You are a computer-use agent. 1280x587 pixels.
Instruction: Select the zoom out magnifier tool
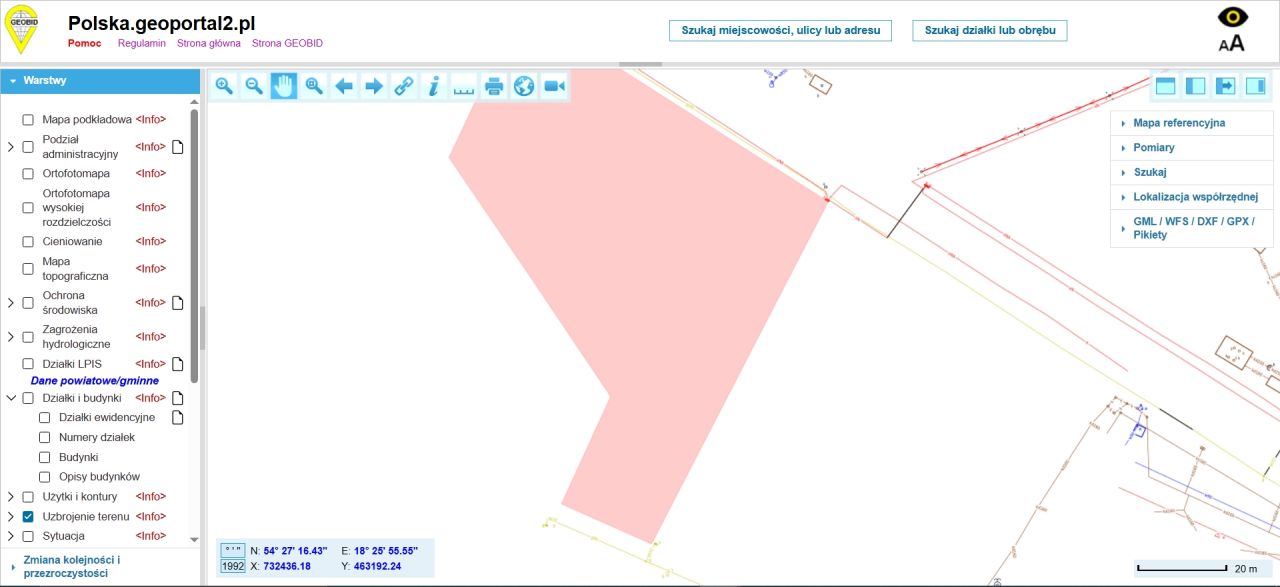(254, 86)
